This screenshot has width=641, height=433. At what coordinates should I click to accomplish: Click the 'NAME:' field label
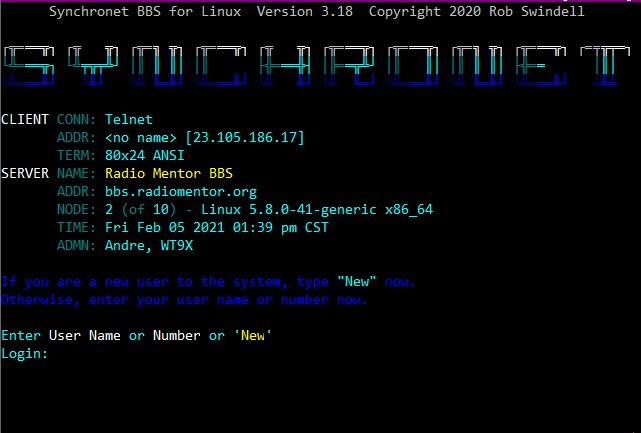click(76, 173)
